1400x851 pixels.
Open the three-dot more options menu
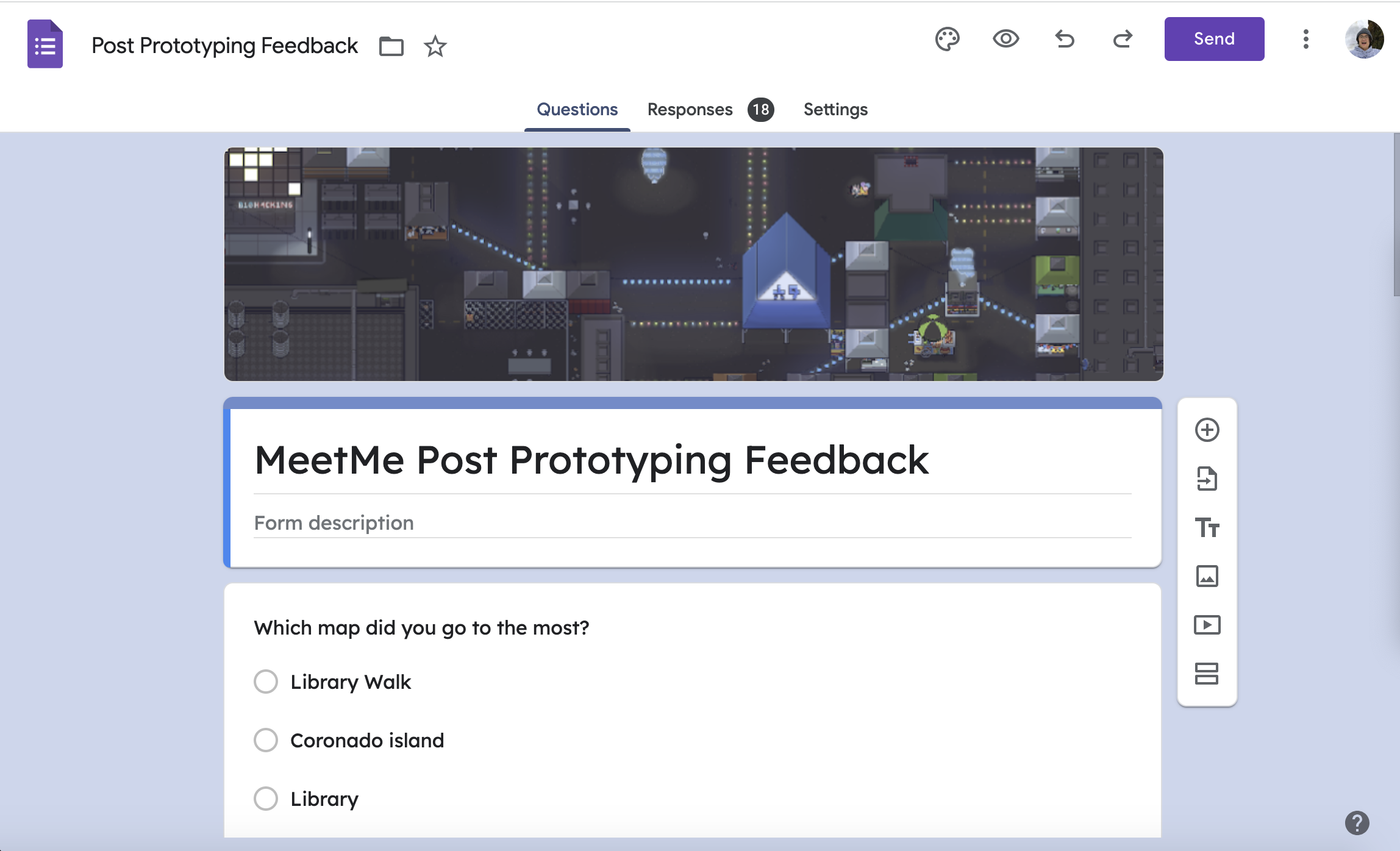[x=1305, y=39]
